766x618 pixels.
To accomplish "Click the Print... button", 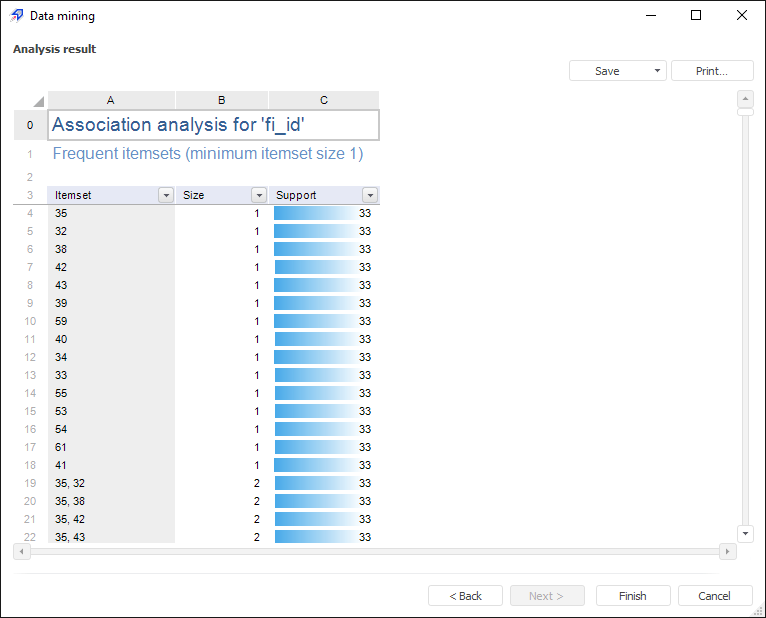I will pos(712,71).
